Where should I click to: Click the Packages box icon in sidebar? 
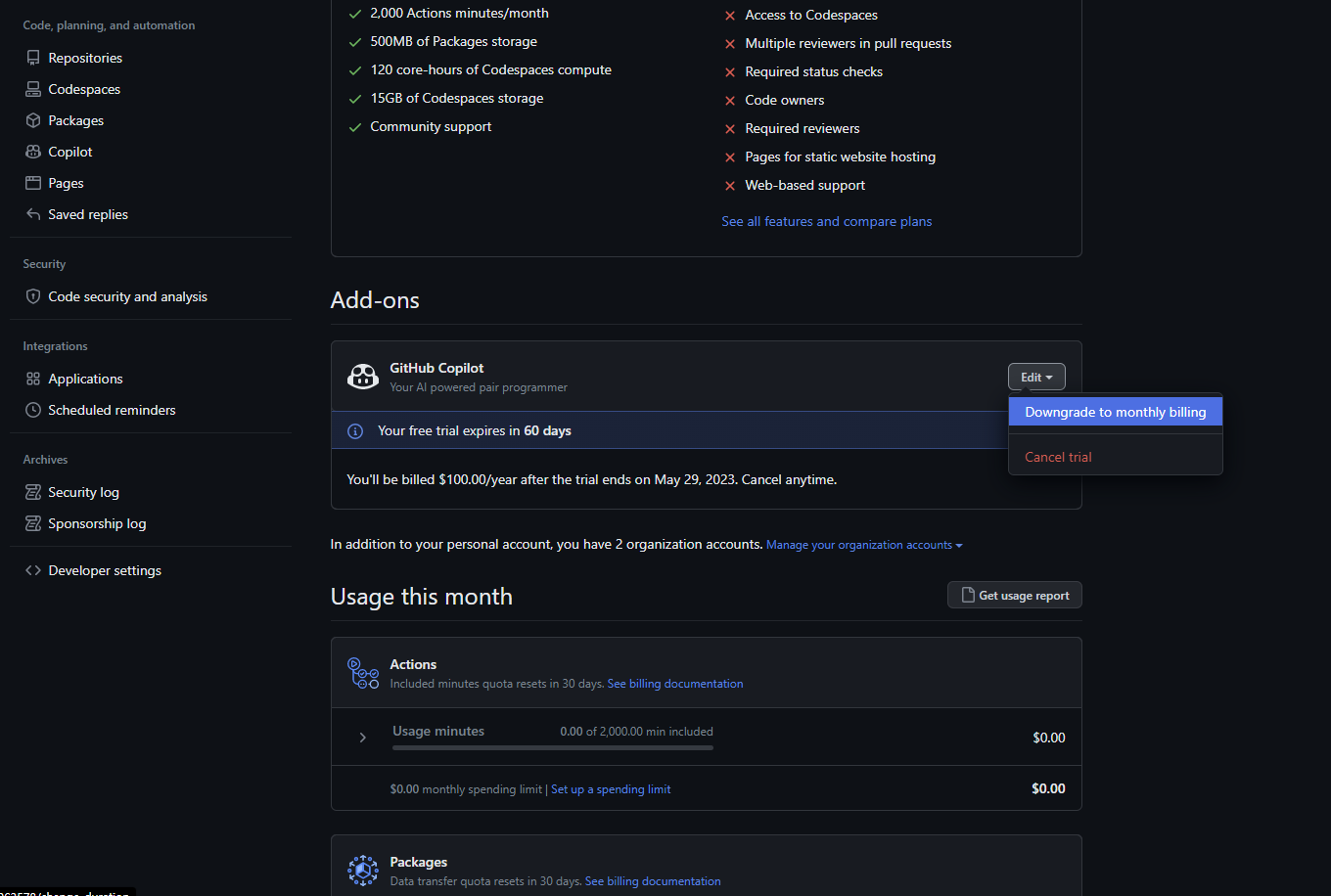point(33,120)
